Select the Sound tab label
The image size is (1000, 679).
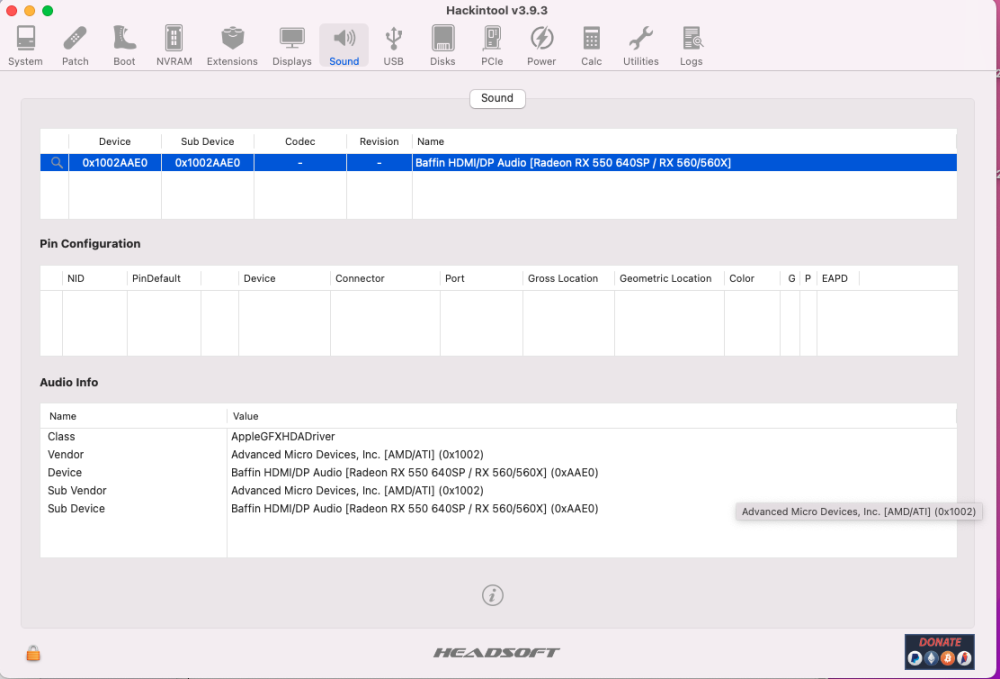click(497, 98)
